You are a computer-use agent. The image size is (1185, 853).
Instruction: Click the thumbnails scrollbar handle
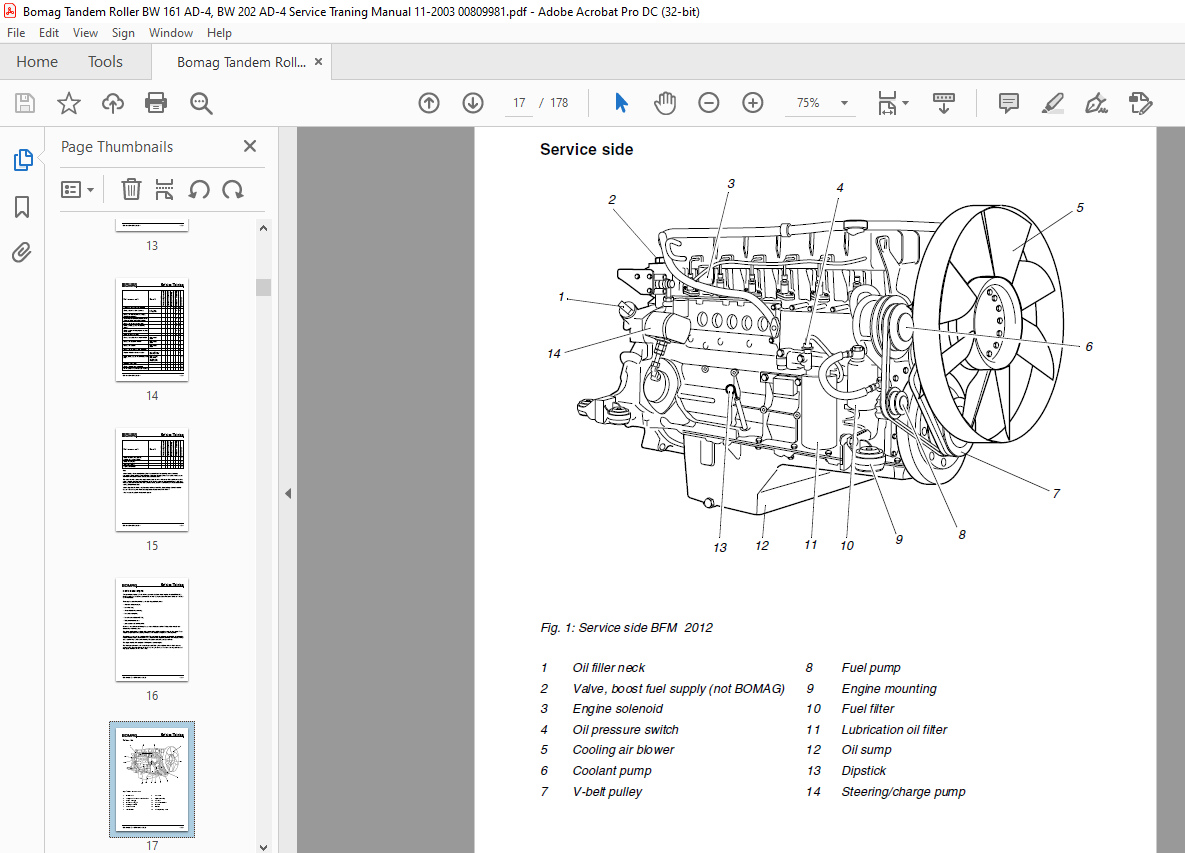(x=263, y=287)
